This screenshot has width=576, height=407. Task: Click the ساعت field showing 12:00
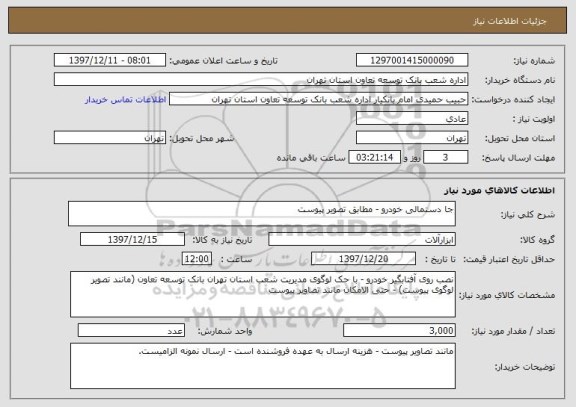tap(197, 259)
